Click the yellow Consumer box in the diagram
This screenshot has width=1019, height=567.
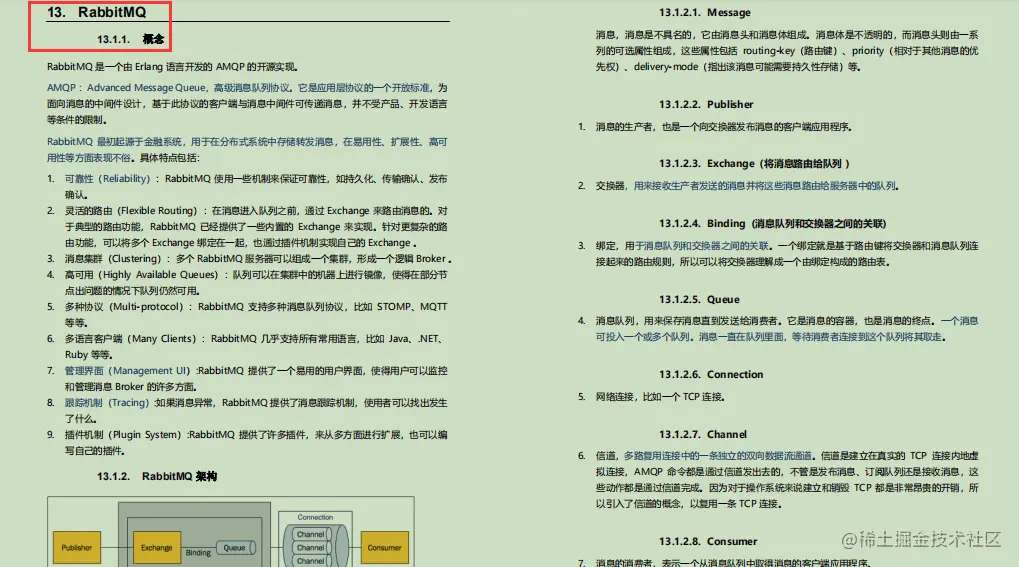pos(384,547)
